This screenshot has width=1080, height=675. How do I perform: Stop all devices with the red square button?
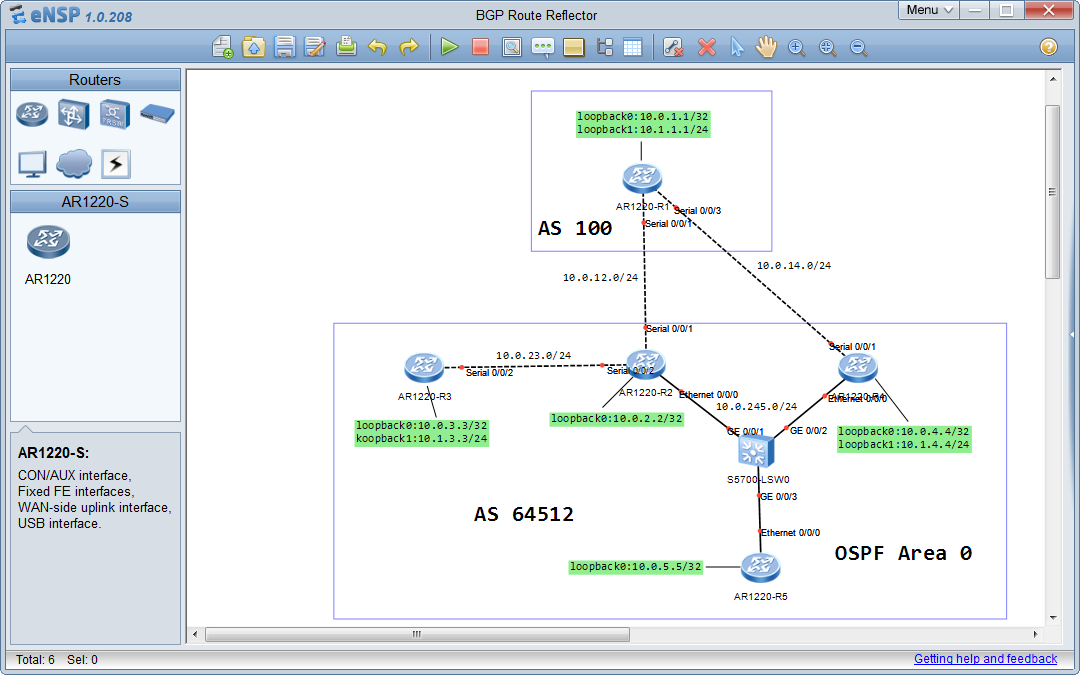click(480, 47)
